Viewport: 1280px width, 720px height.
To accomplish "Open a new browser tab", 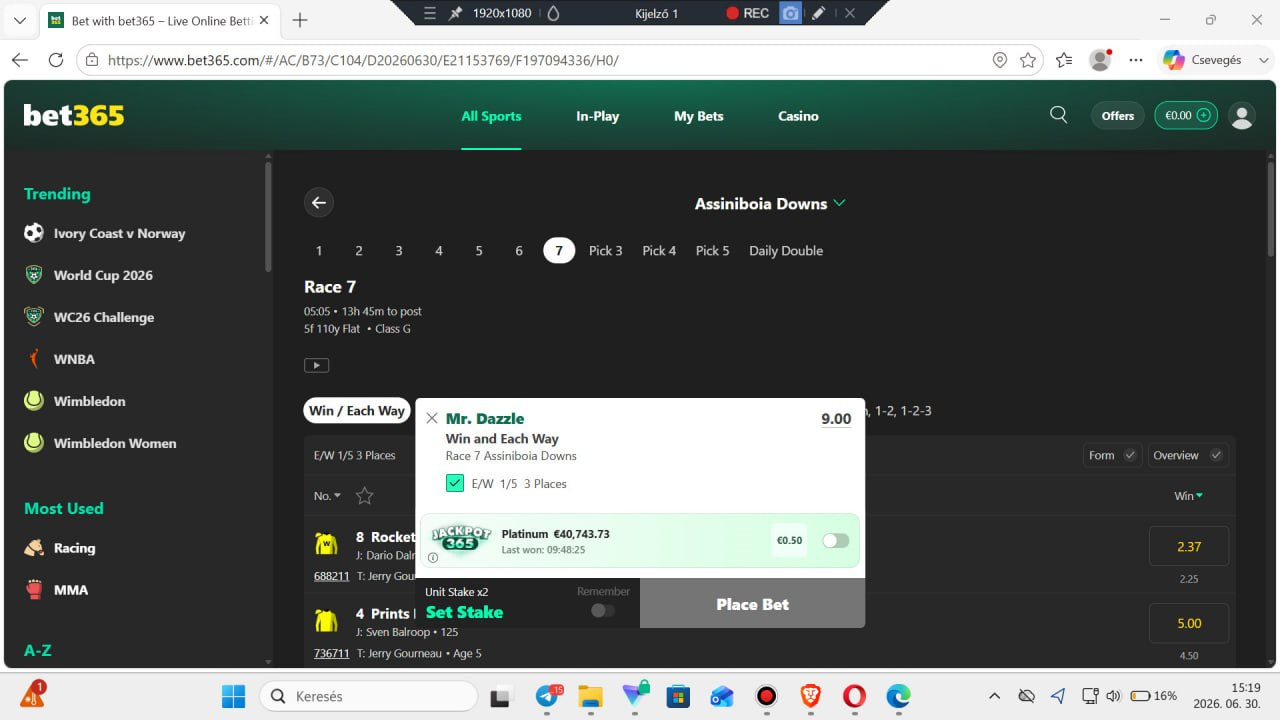I will (x=300, y=20).
